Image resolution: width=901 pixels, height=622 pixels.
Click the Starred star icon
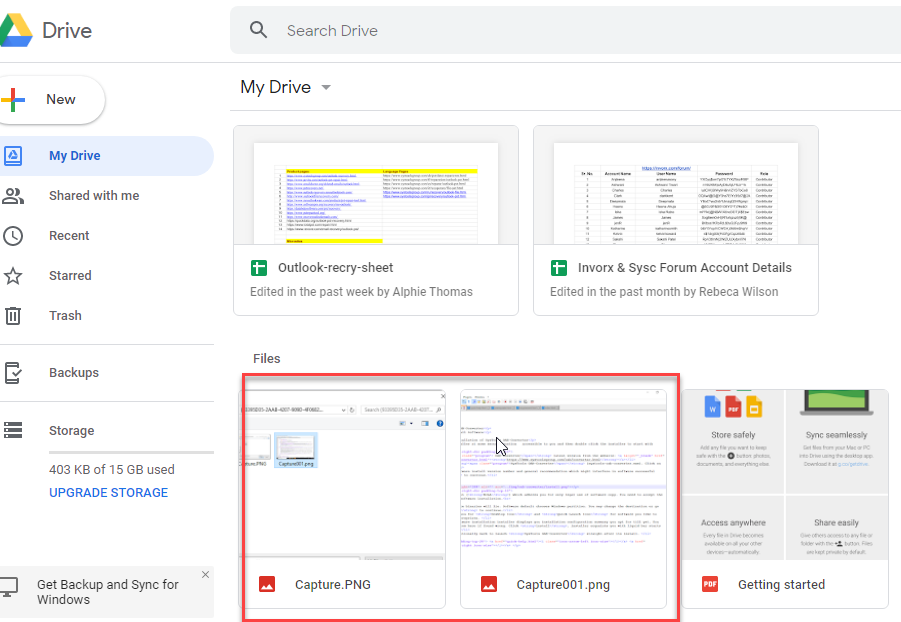(13, 276)
